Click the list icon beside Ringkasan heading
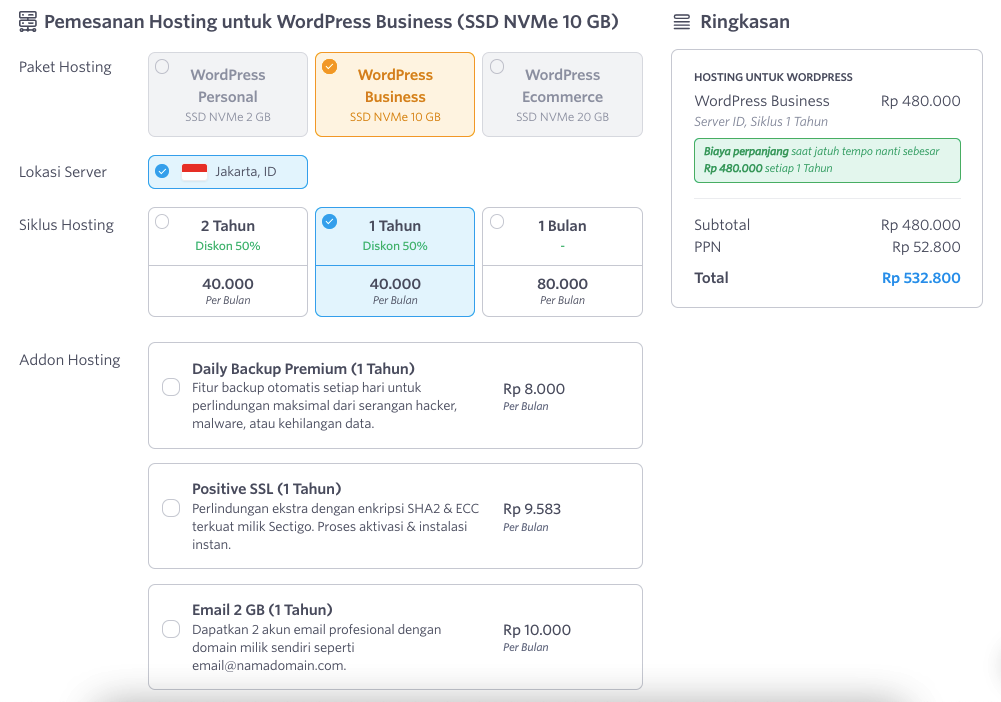The height and width of the screenshot is (702, 1001). pos(682,22)
